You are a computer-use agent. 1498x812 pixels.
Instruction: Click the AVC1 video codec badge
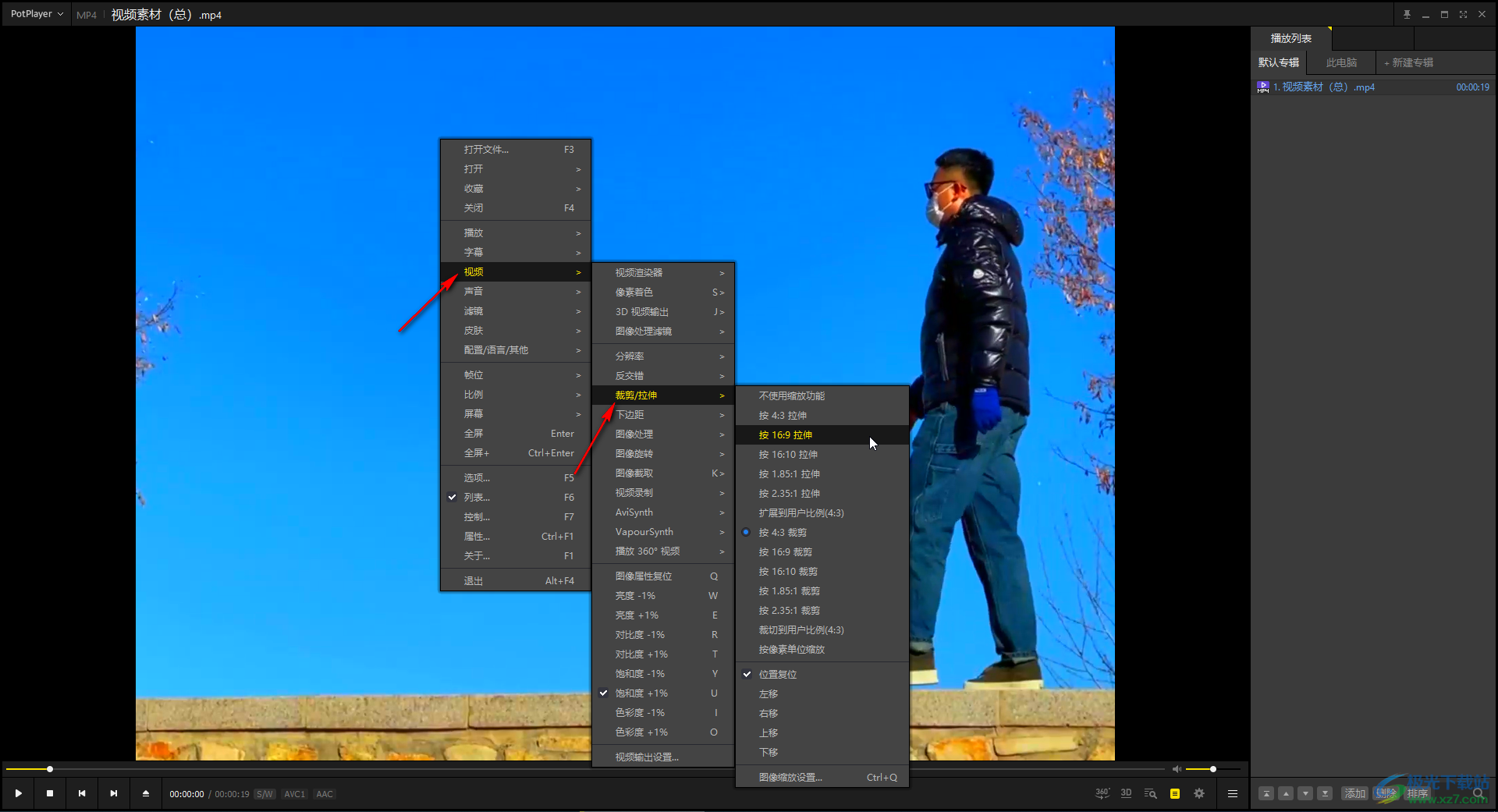tap(294, 794)
